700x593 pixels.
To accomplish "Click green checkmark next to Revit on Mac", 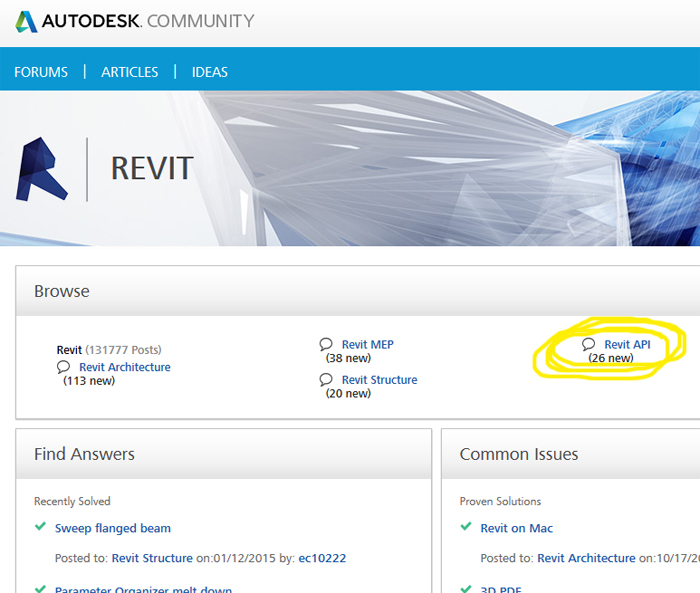I will click(x=466, y=526).
